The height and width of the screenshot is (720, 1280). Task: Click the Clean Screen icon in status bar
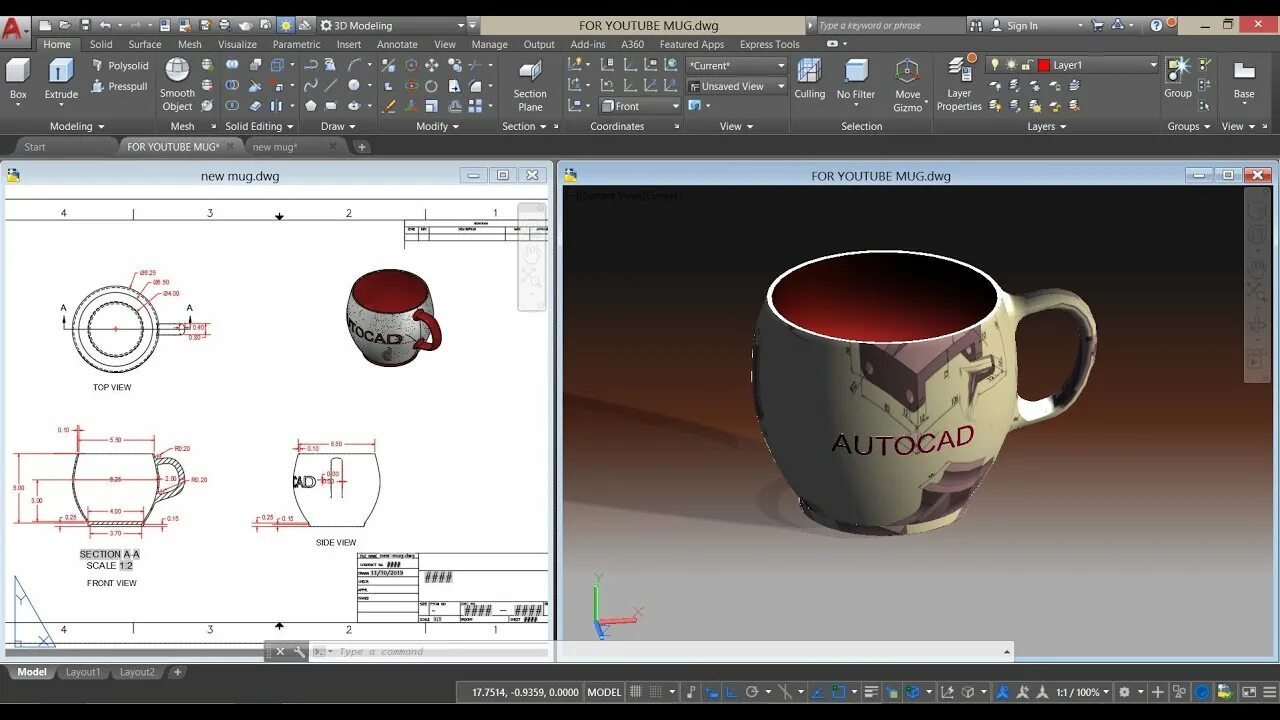point(1249,692)
